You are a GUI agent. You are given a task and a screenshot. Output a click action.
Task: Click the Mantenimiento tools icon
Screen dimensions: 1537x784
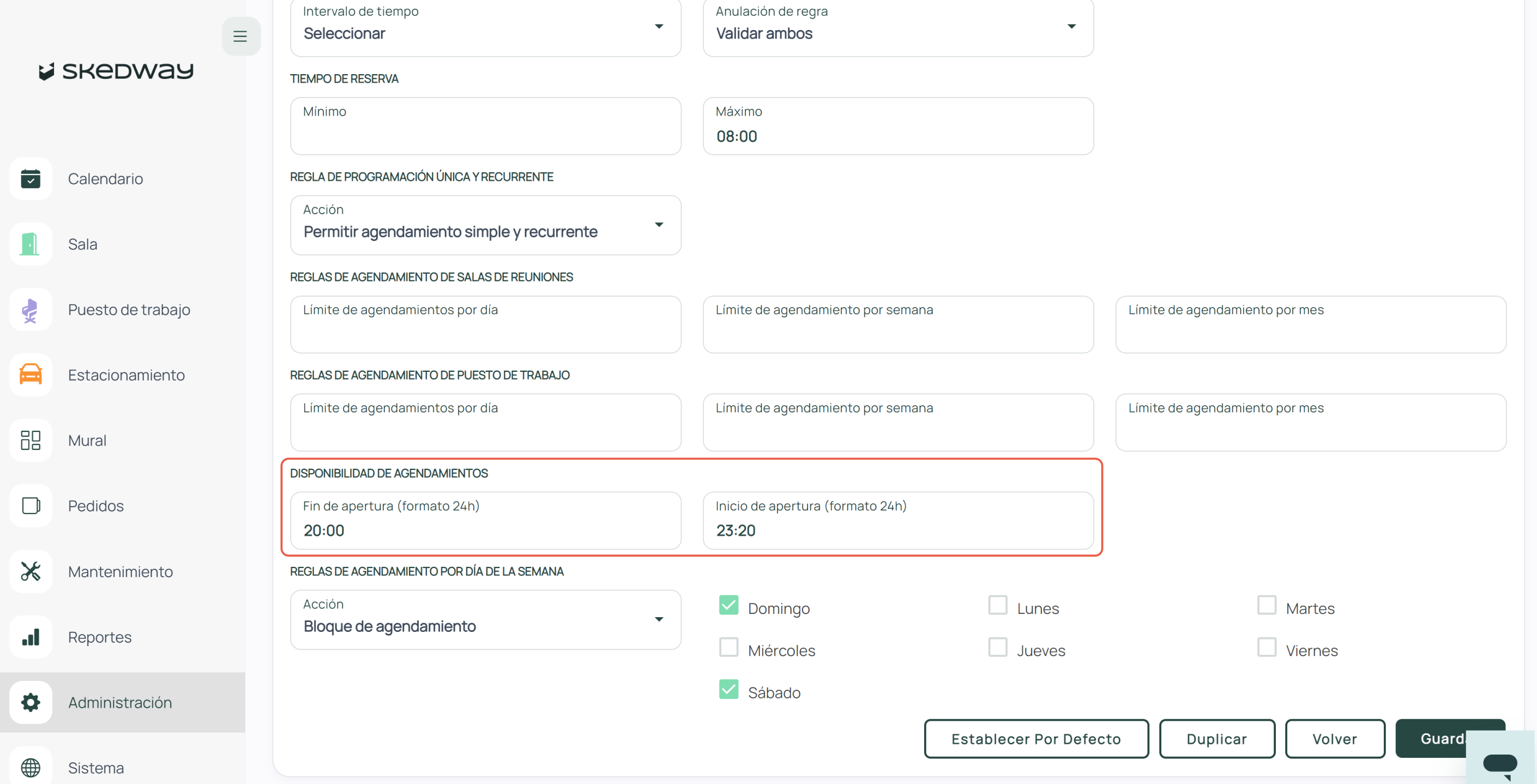coord(31,571)
